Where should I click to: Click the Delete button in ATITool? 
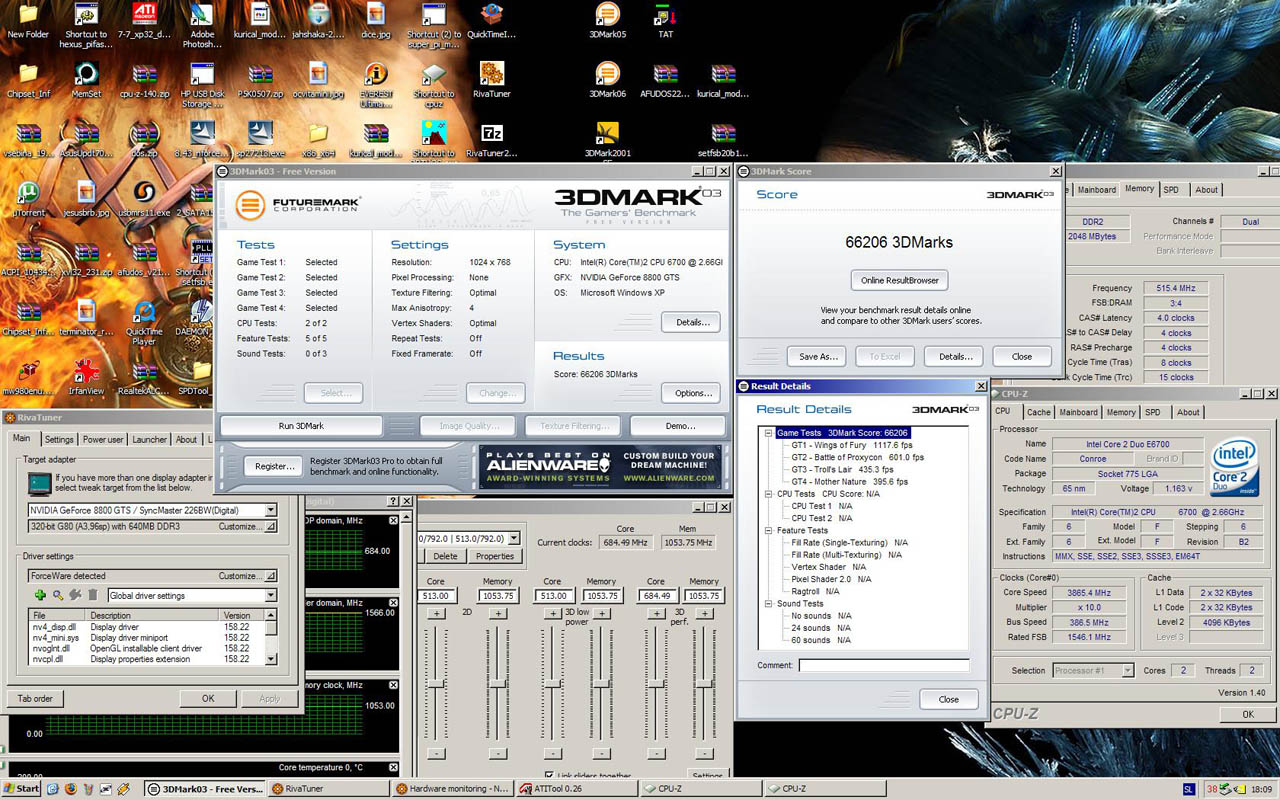pos(446,556)
